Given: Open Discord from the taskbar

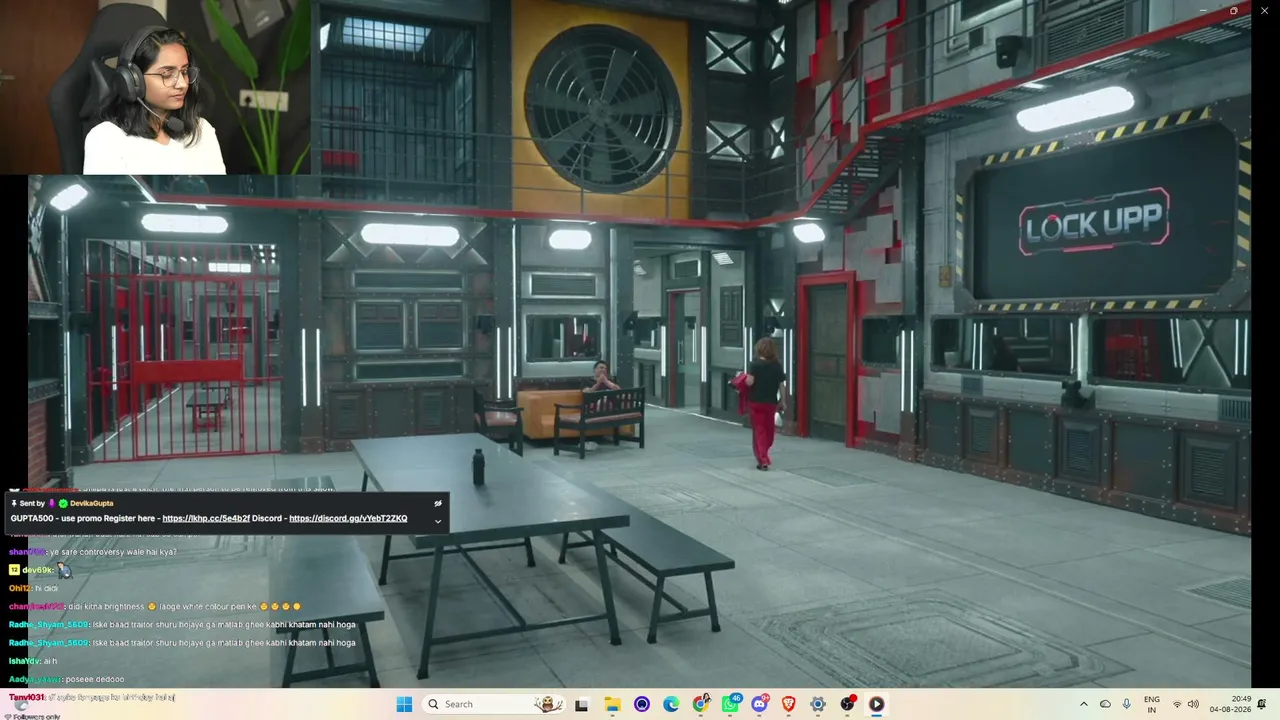Looking at the screenshot, I should pyautogui.click(x=759, y=704).
